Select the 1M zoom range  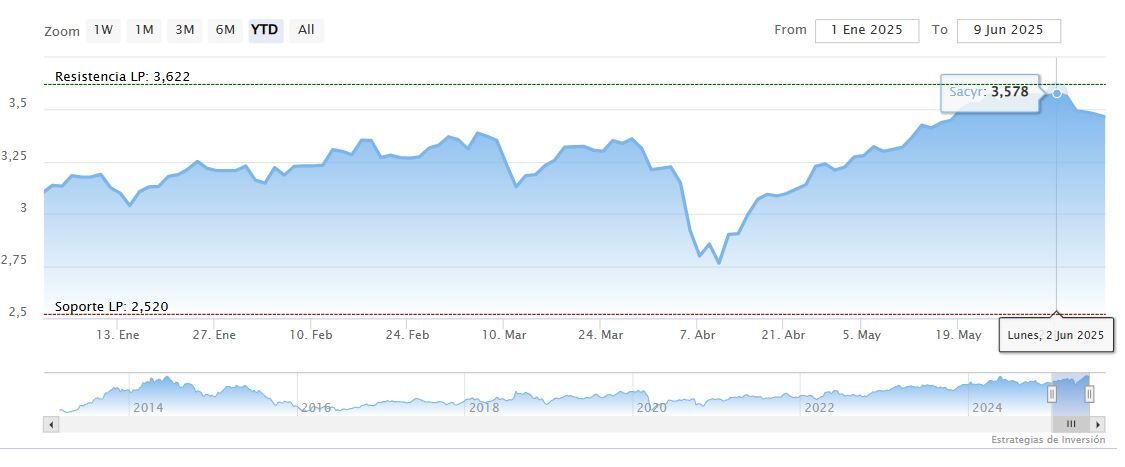(x=144, y=30)
